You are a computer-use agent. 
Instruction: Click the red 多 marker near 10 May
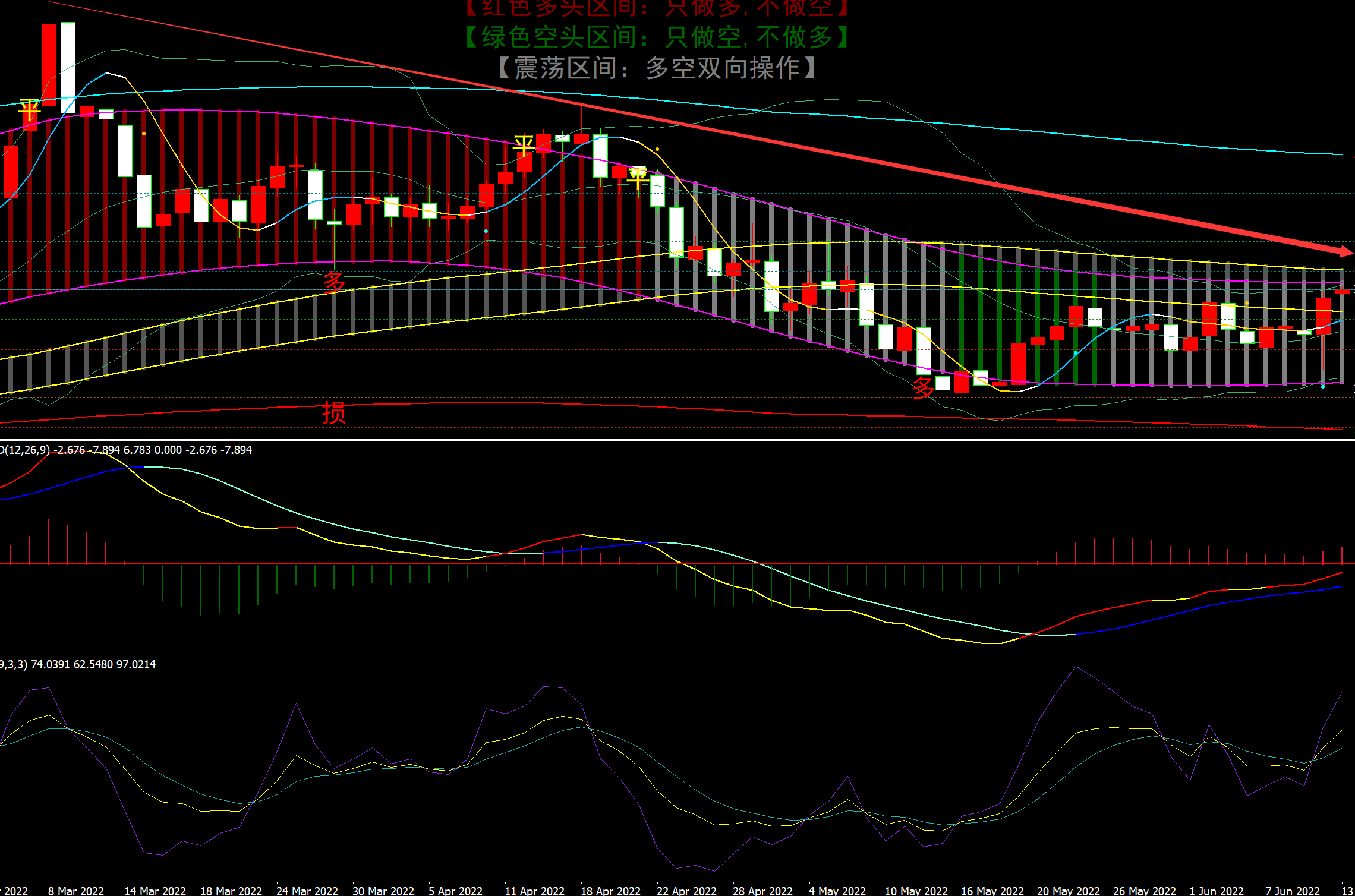pyautogui.click(x=924, y=387)
